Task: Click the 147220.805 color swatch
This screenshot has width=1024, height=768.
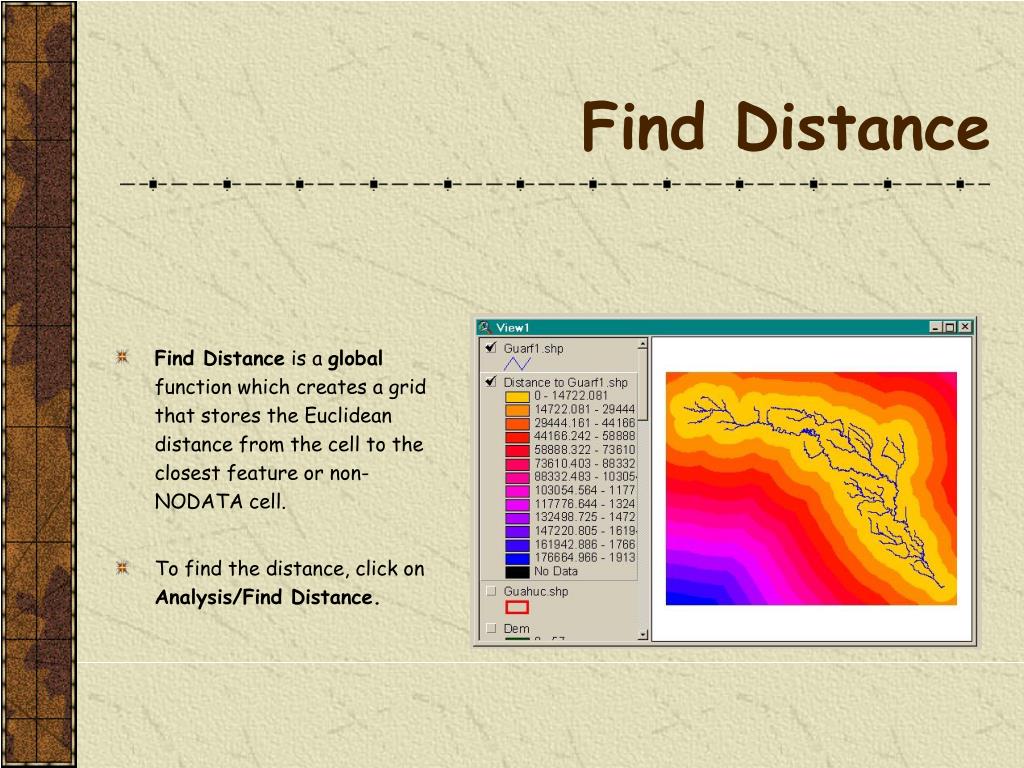Action: 517,531
